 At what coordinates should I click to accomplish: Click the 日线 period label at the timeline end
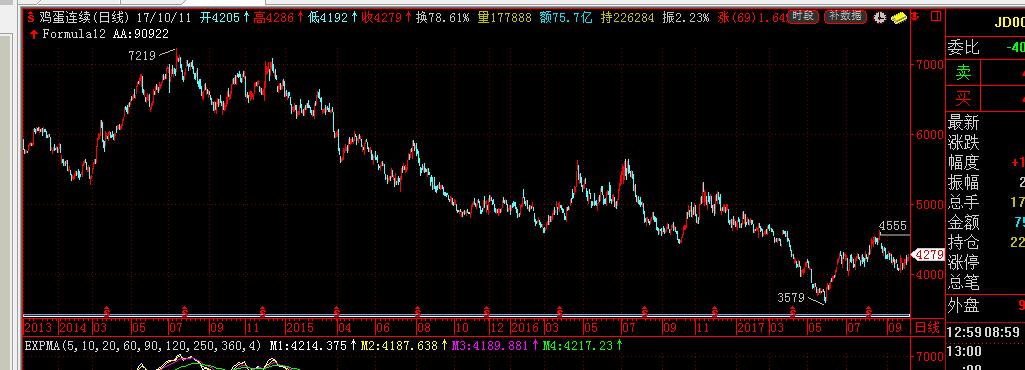click(927, 327)
